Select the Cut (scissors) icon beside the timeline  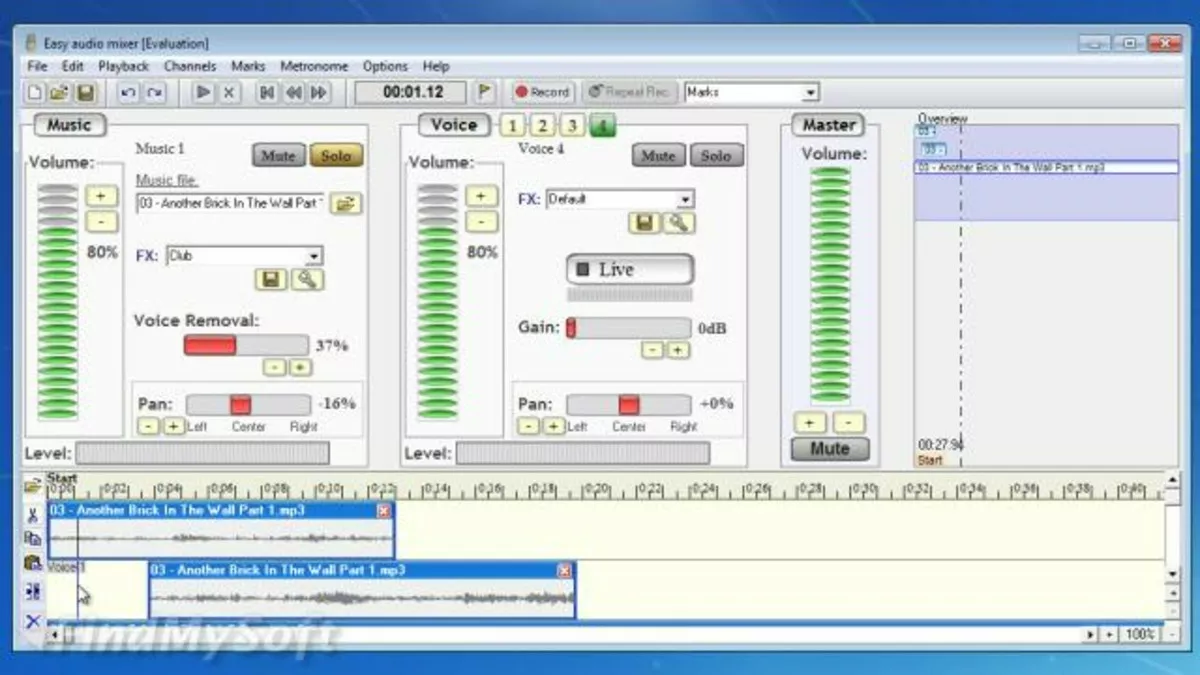(33, 515)
